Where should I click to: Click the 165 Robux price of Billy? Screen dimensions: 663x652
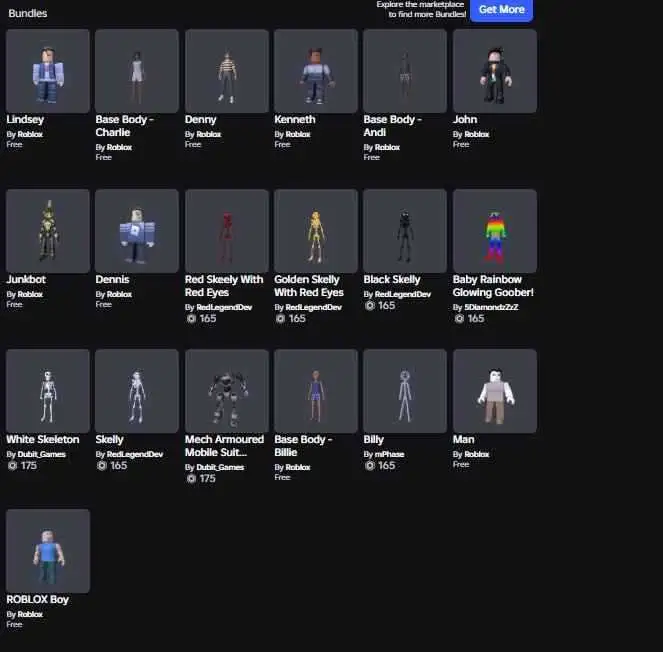386,466
